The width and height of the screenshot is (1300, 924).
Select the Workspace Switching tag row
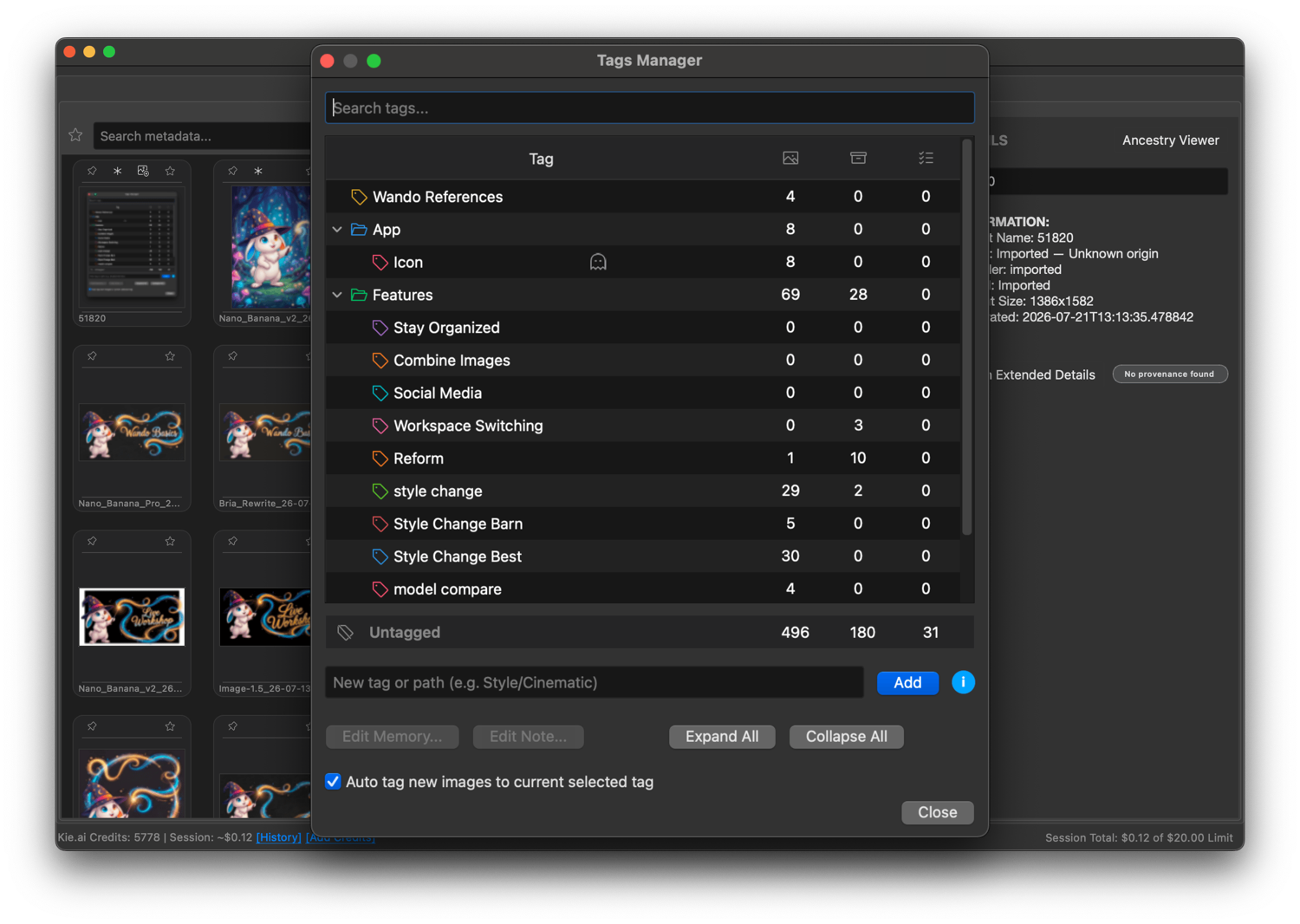[642, 426]
